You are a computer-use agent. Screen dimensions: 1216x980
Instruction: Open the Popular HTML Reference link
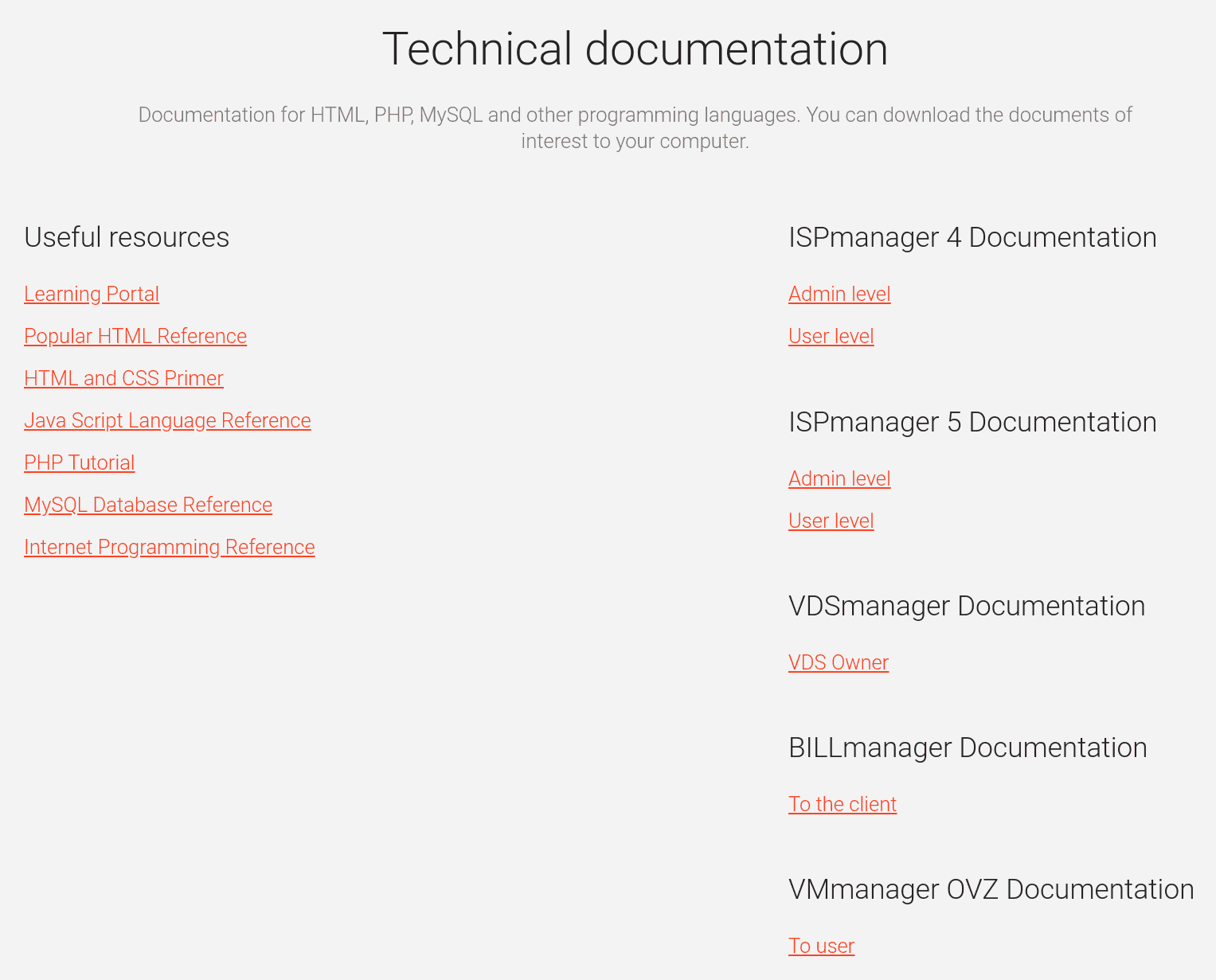(x=135, y=336)
